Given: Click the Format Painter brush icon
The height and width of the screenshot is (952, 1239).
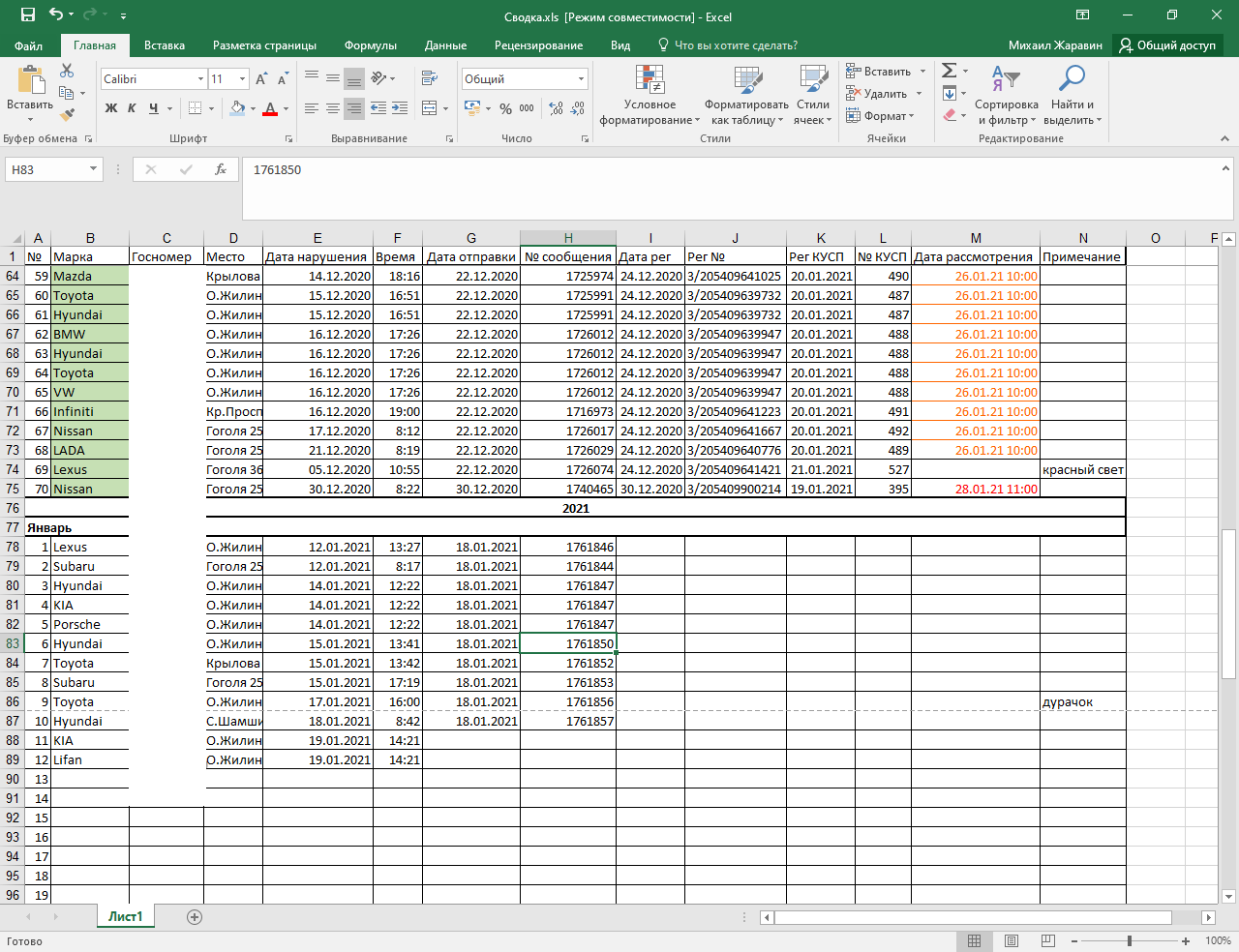Looking at the screenshot, I should (x=67, y=114).
